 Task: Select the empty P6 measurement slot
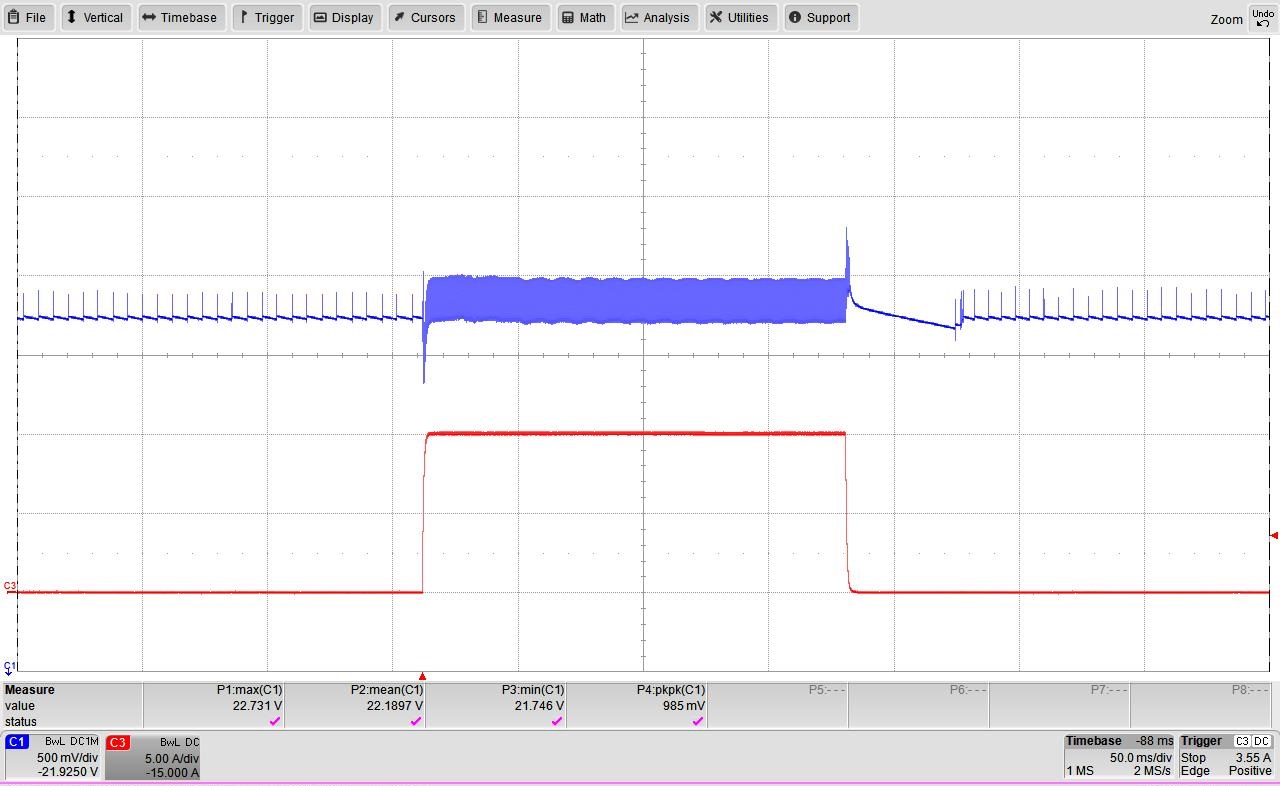[x=919, y=705]
